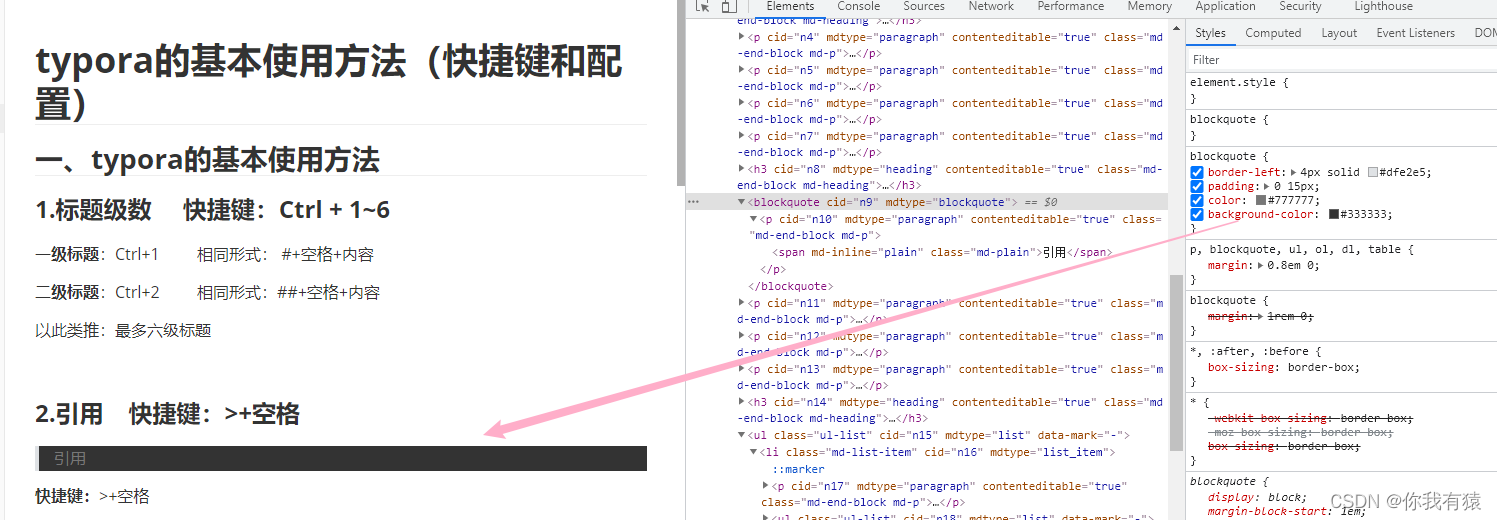Screen dimensions: 1497x520
Task: Click the box-sizing: border-box declaration under *, :after, :before
Action: tap(1284, 367)
